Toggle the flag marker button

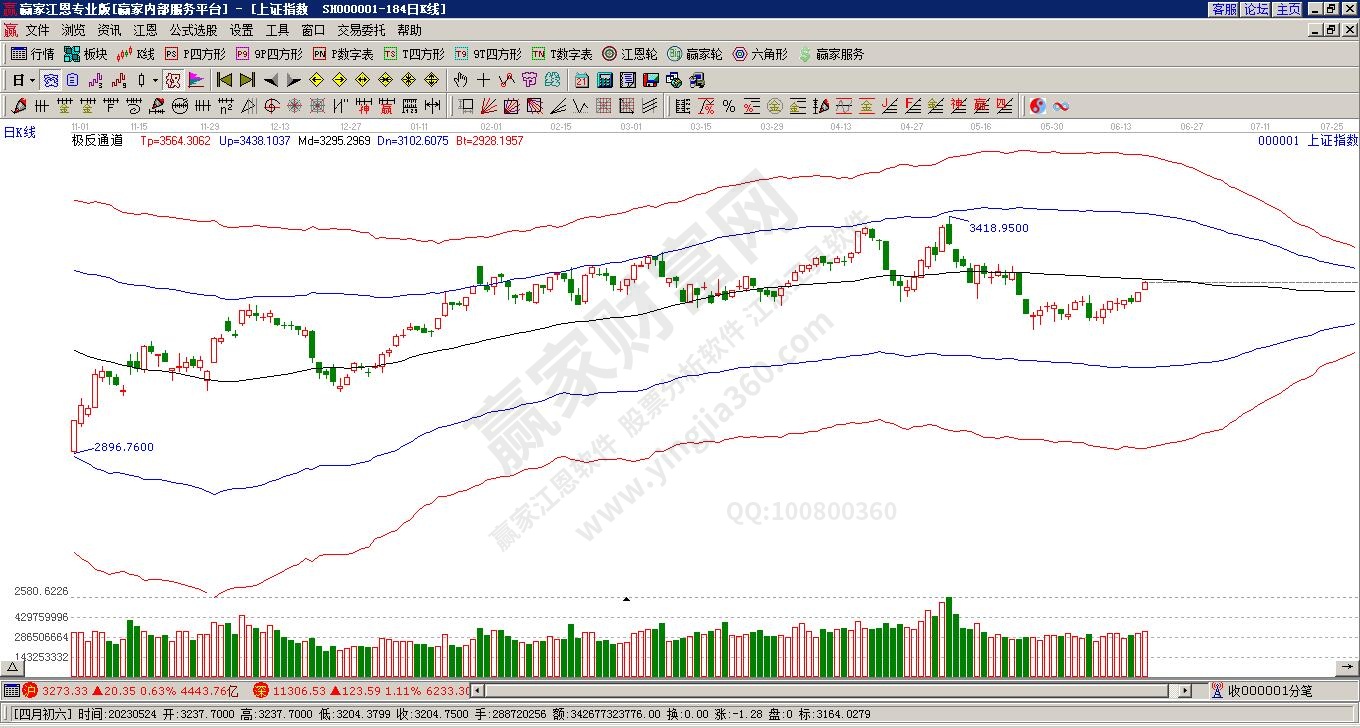(195, 80)
